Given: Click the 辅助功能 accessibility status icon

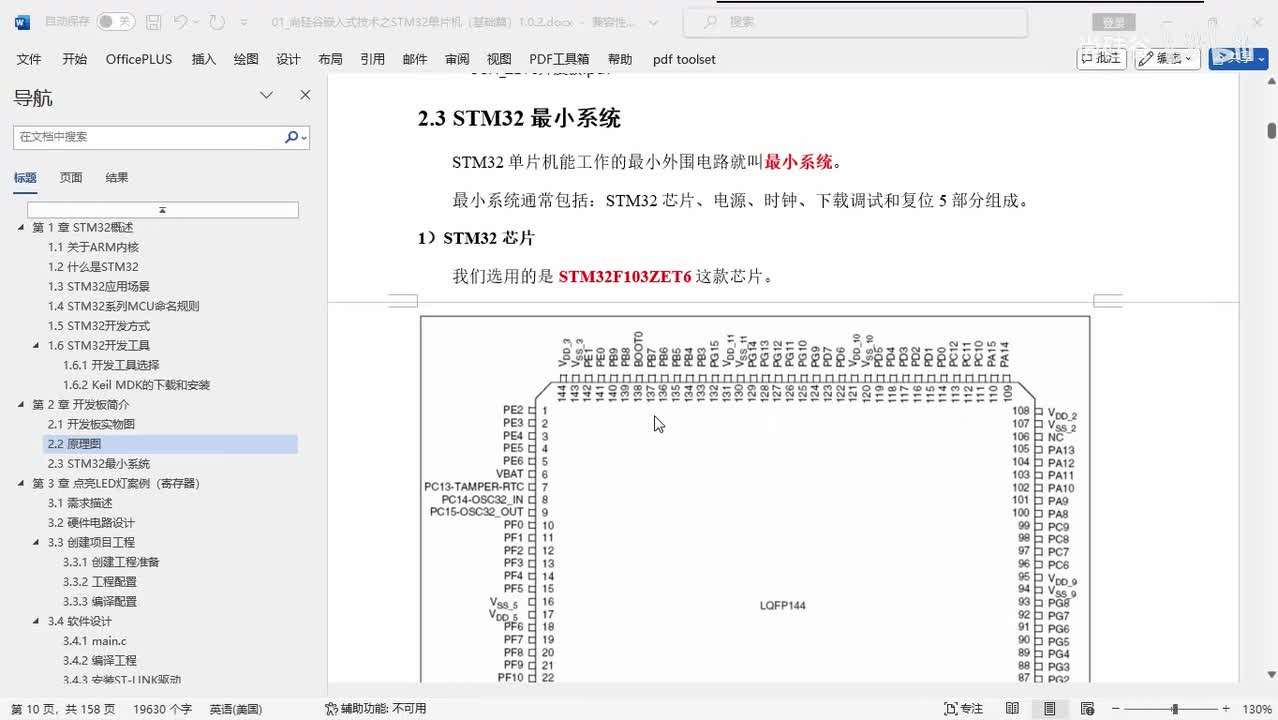Looking at the screenshot, I should (x=331, y=709).
